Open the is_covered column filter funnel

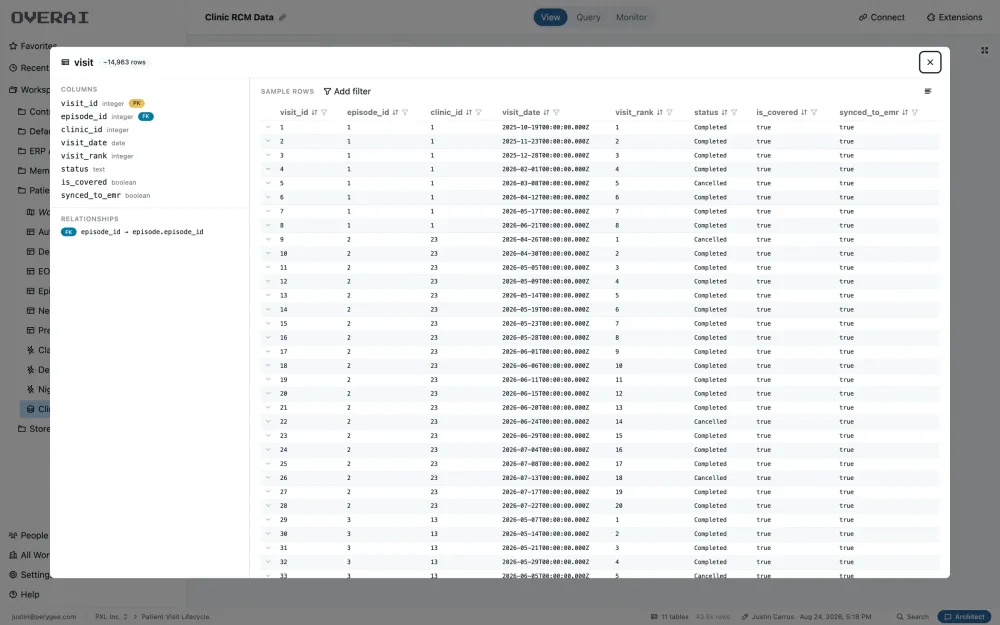[x=814, y=112]
